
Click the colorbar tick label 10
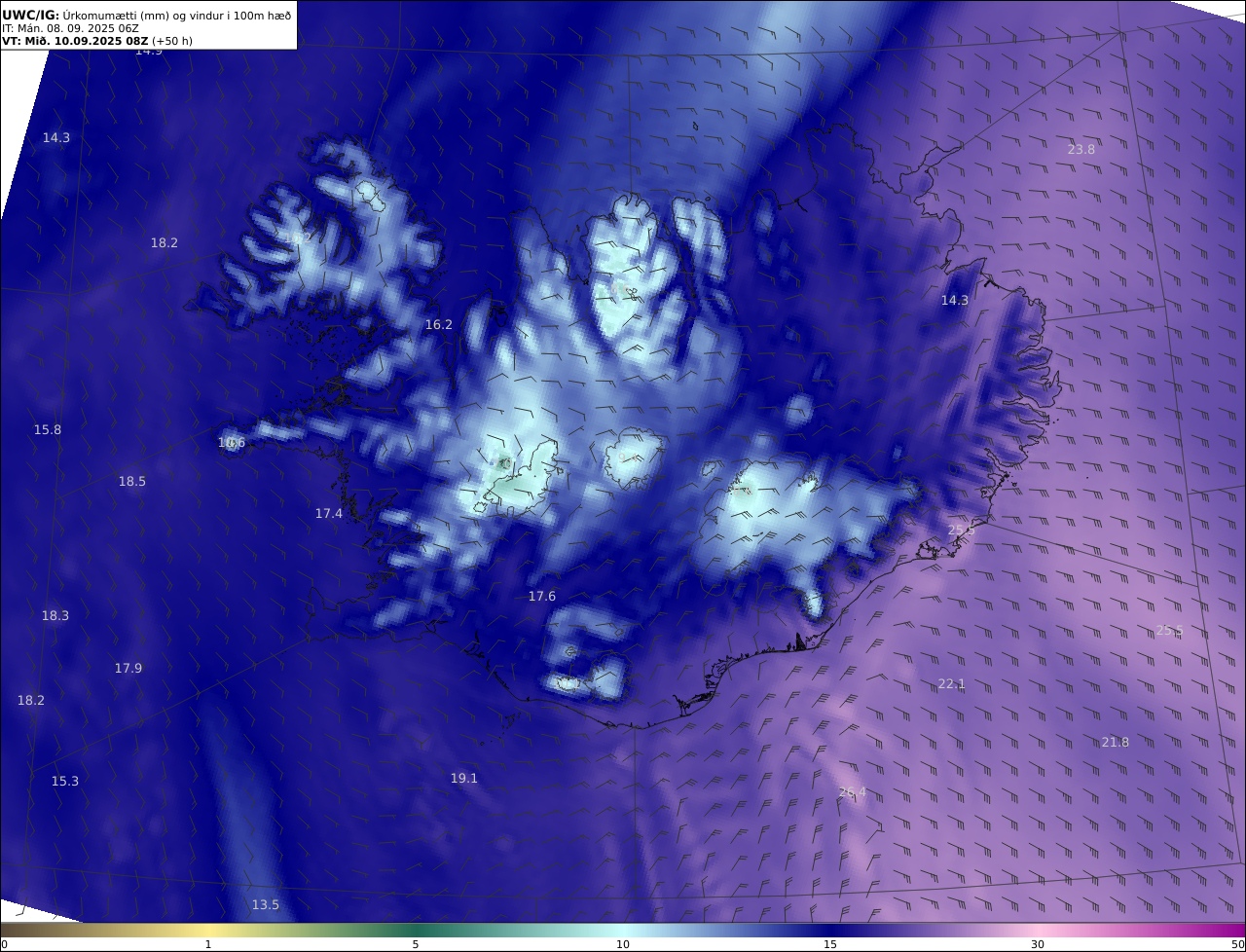pos(623,944)
